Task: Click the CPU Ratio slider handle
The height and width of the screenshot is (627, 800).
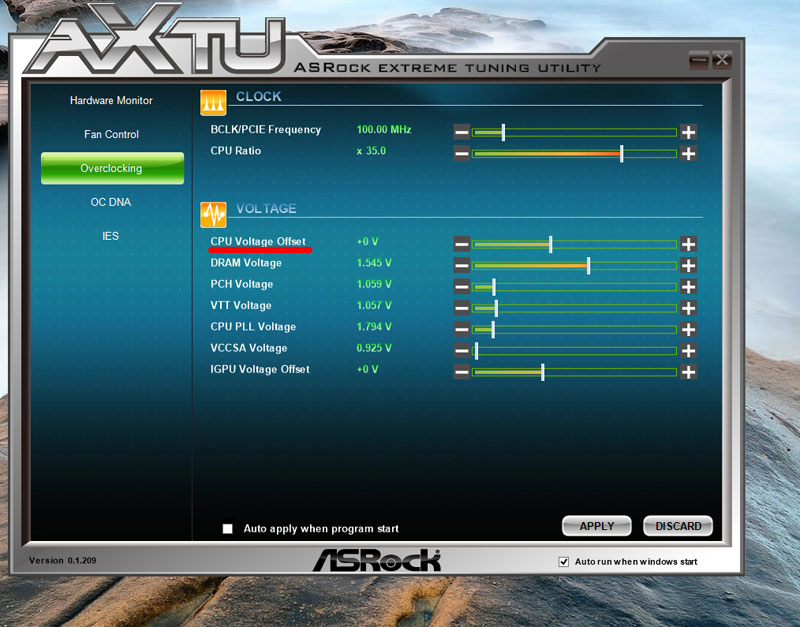Action: coord(621,154)
